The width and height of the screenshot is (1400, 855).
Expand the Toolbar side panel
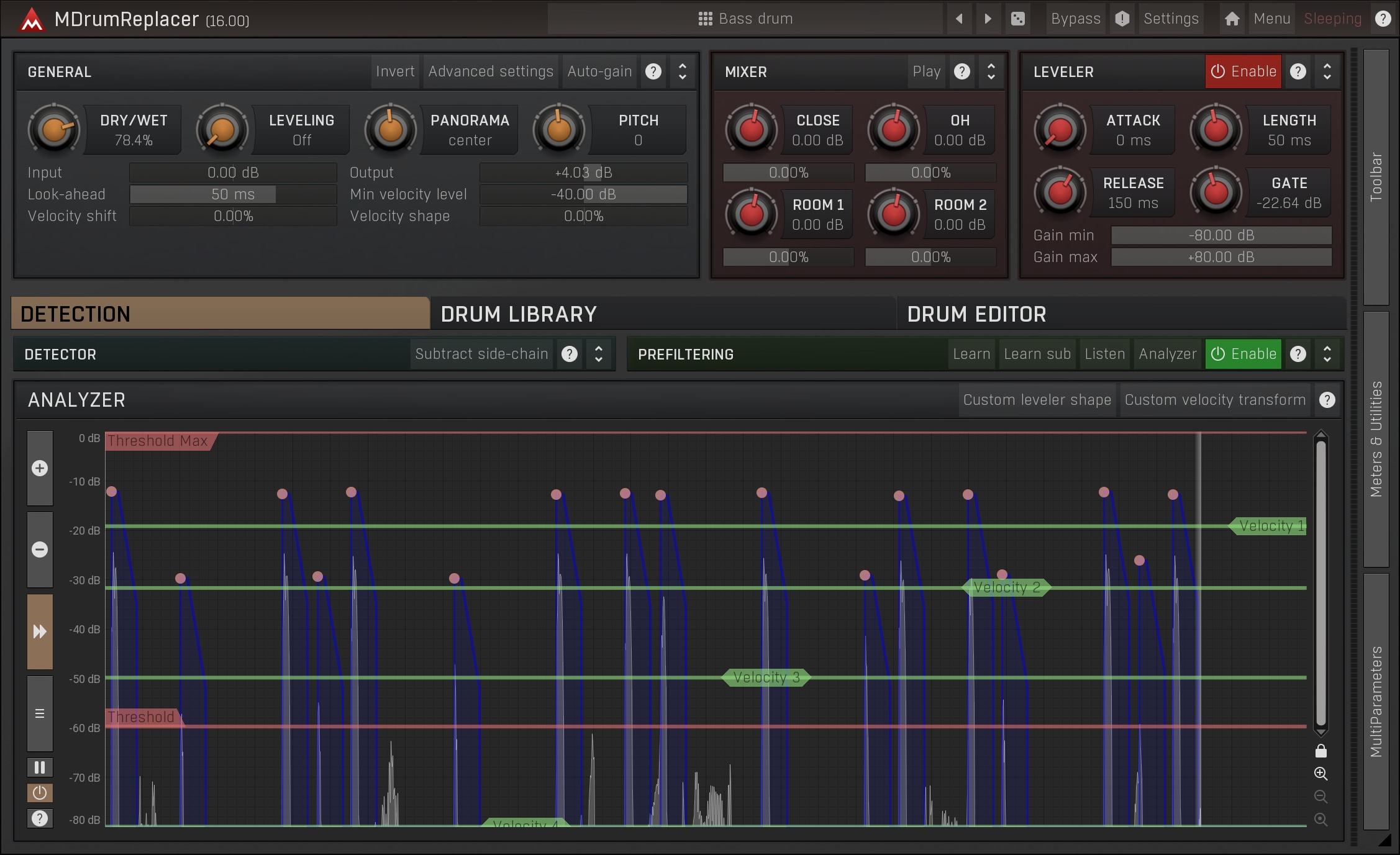tap(1376, 177)
